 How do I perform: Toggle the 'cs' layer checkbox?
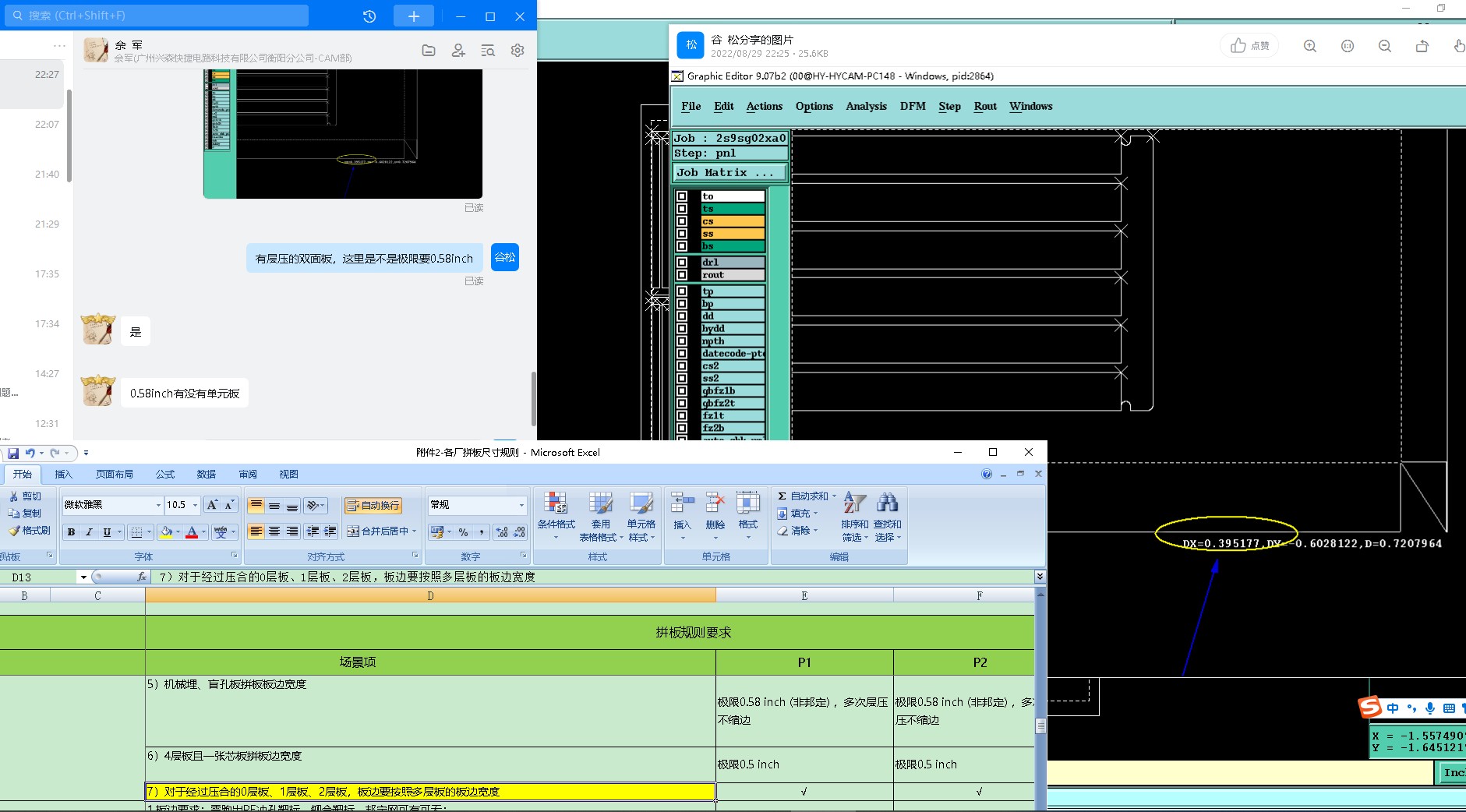[x=682, y=221]
